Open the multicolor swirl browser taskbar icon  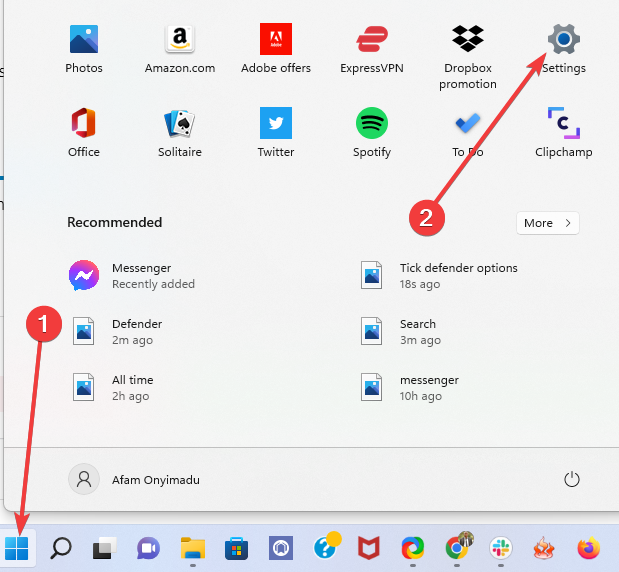(x=413, y=548)
